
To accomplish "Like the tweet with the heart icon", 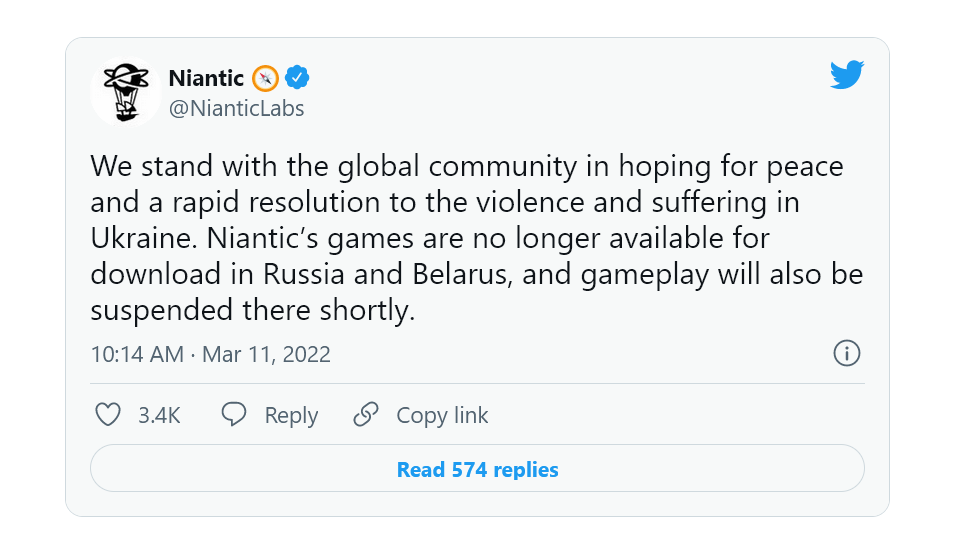I will point(107,415).
